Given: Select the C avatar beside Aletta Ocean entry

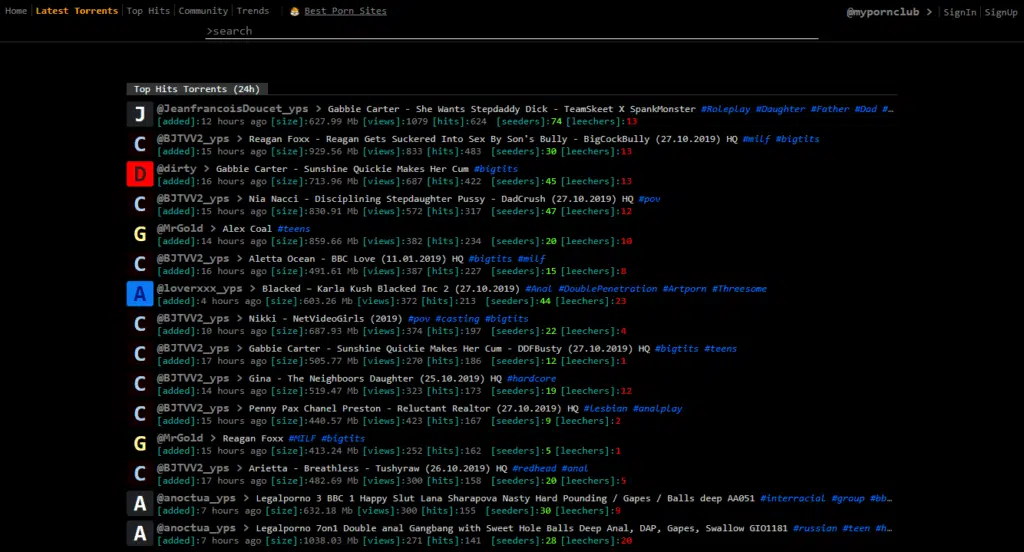Looking at the screenshot, I should coord(140,264).
